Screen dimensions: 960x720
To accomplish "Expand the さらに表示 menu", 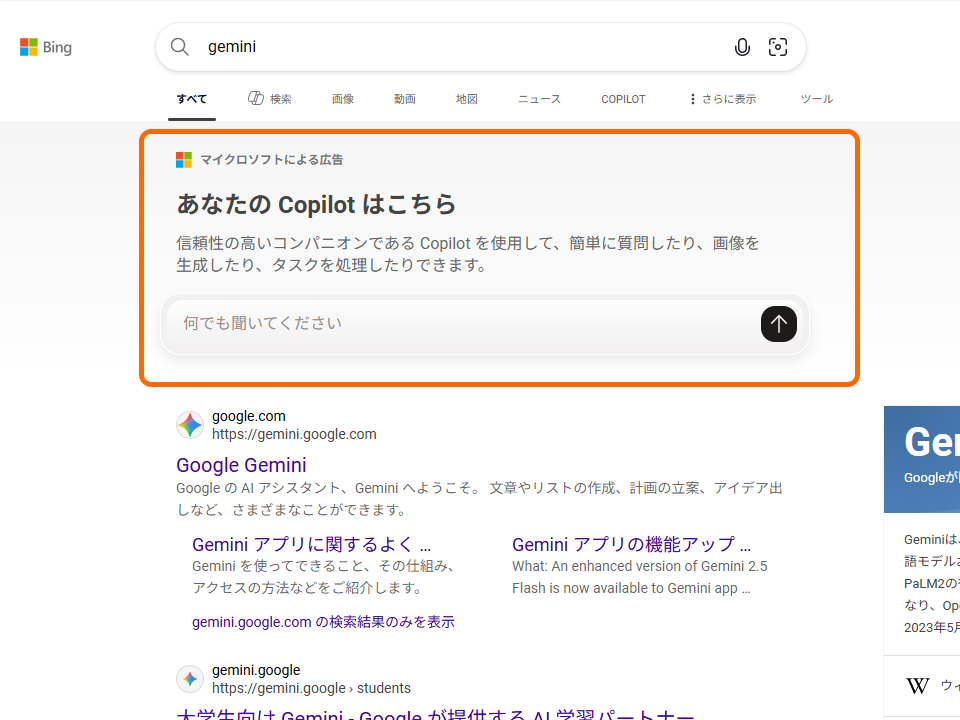I will [721, 98].
